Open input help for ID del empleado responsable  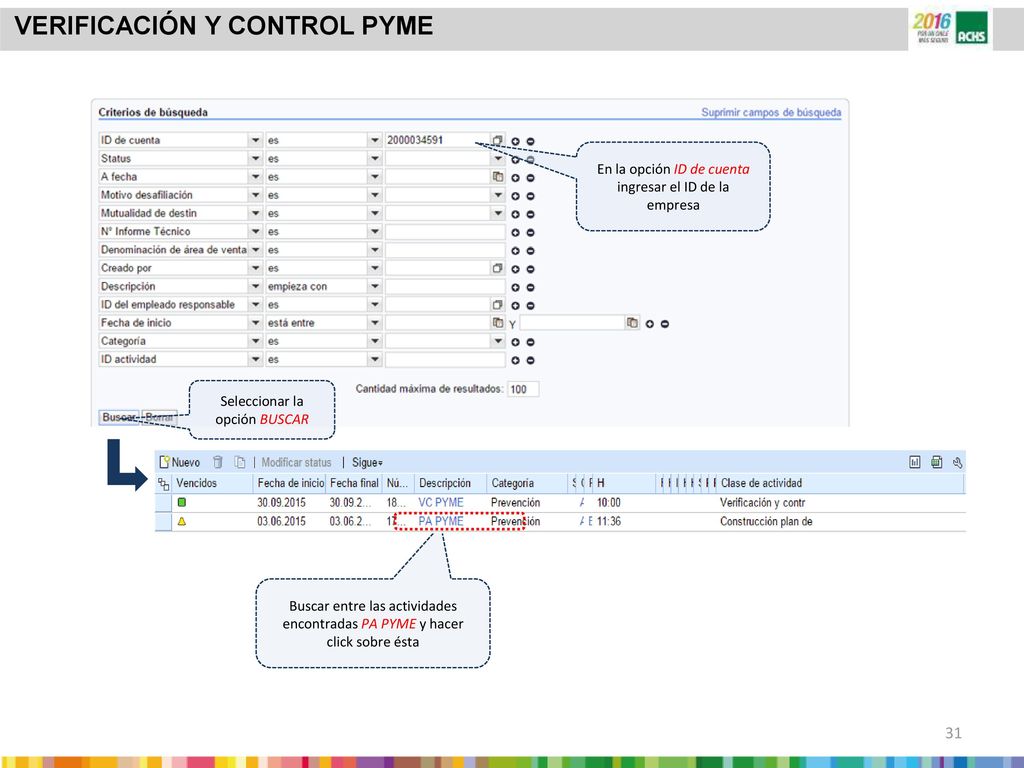pyautogui.click(x=498, y=305)
